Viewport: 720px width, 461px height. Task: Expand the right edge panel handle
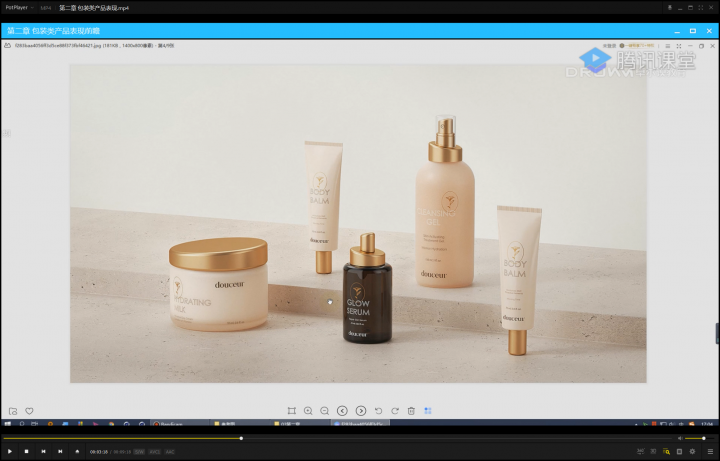coord(717,333)
